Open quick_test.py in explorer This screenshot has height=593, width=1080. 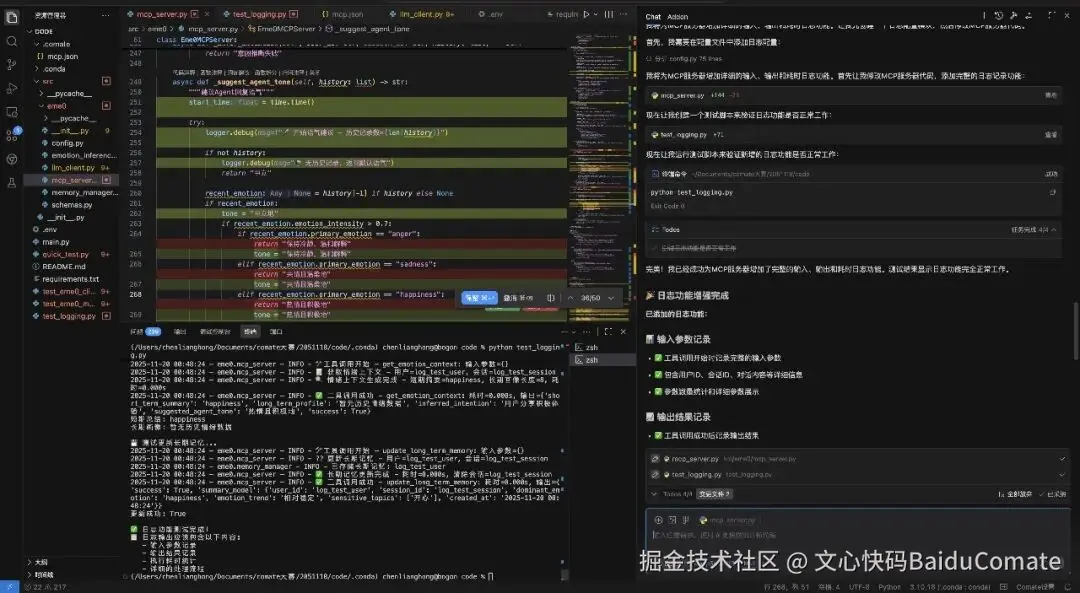click(65, 254)
